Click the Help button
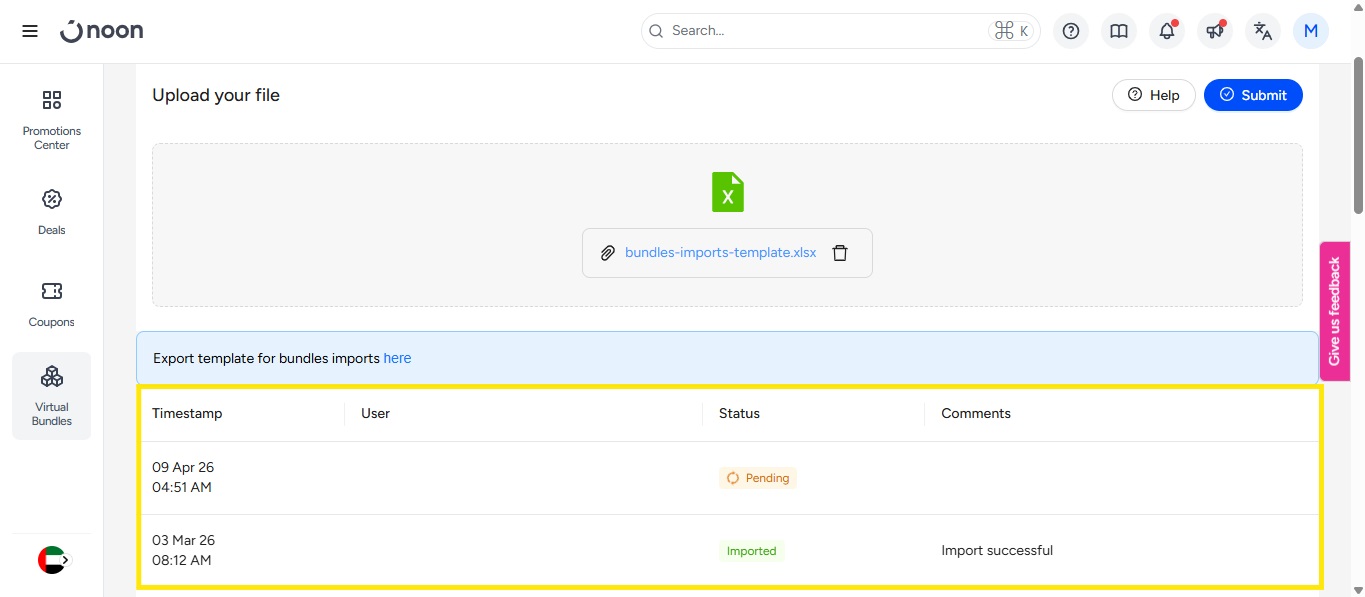This screenshot has width=1365, height=597. (x=1153, y=95)
